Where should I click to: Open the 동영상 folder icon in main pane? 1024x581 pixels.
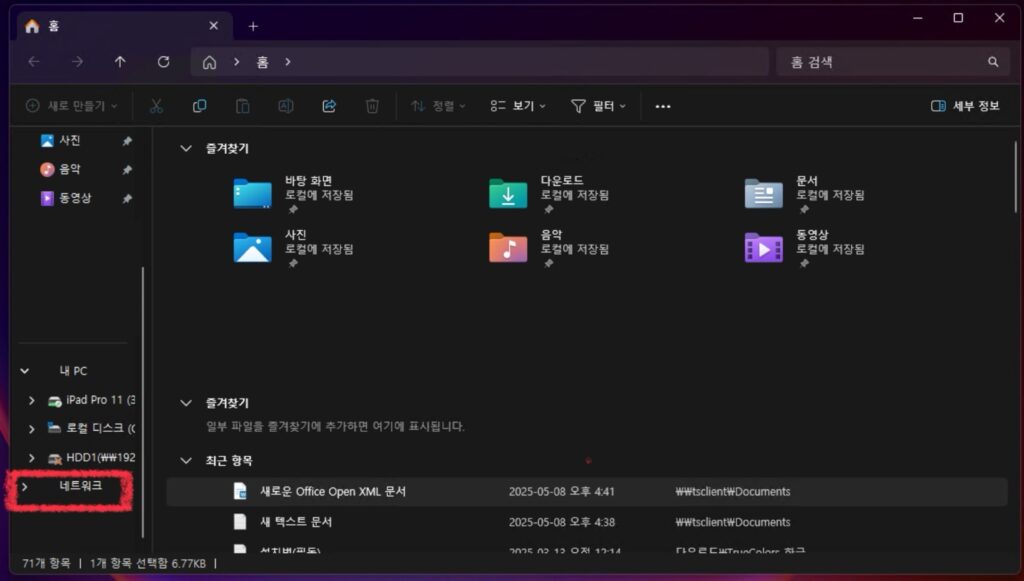(x=763, y=247)
